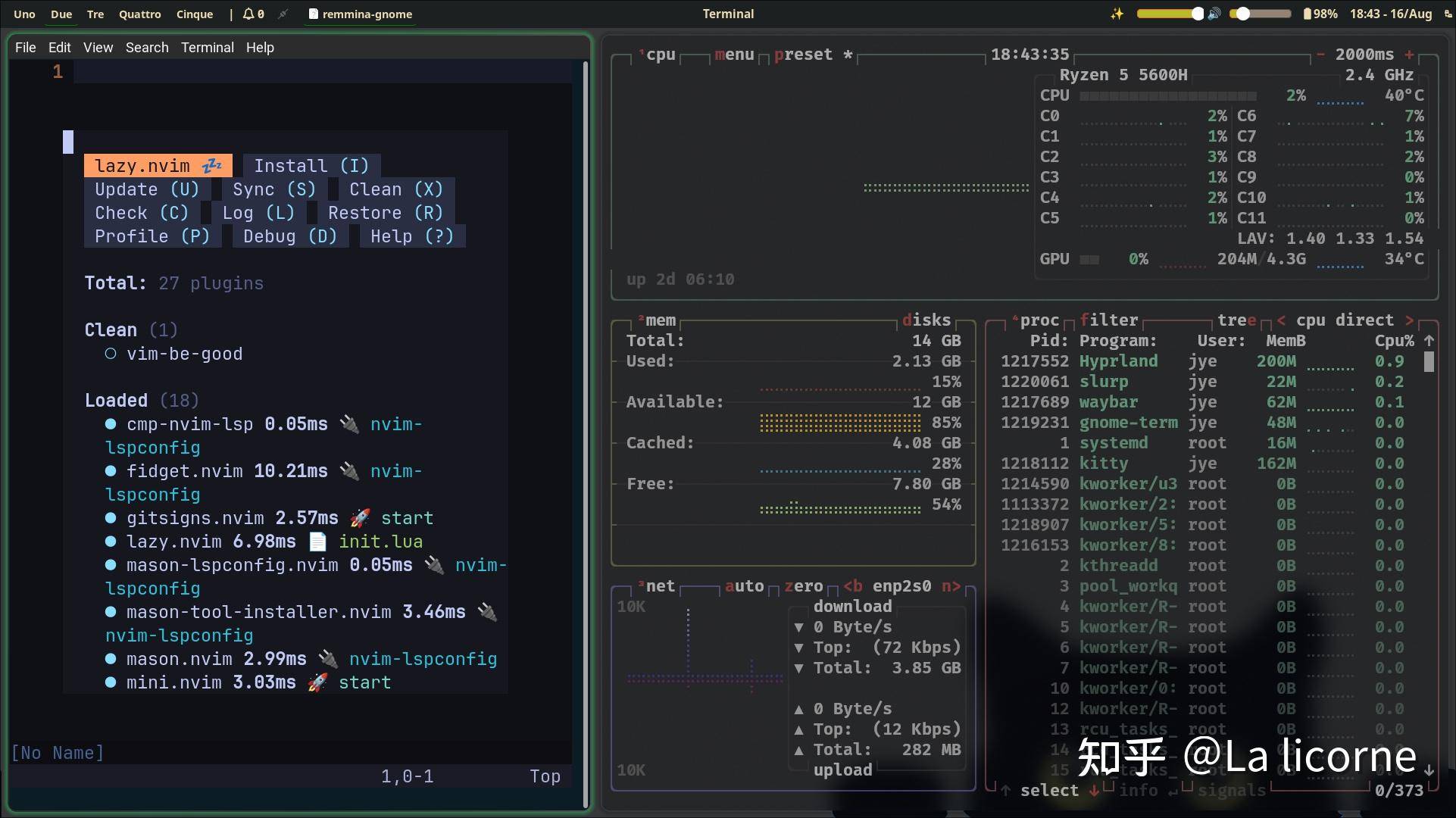Click the battery icon showing 98%

coord(1307,14)
